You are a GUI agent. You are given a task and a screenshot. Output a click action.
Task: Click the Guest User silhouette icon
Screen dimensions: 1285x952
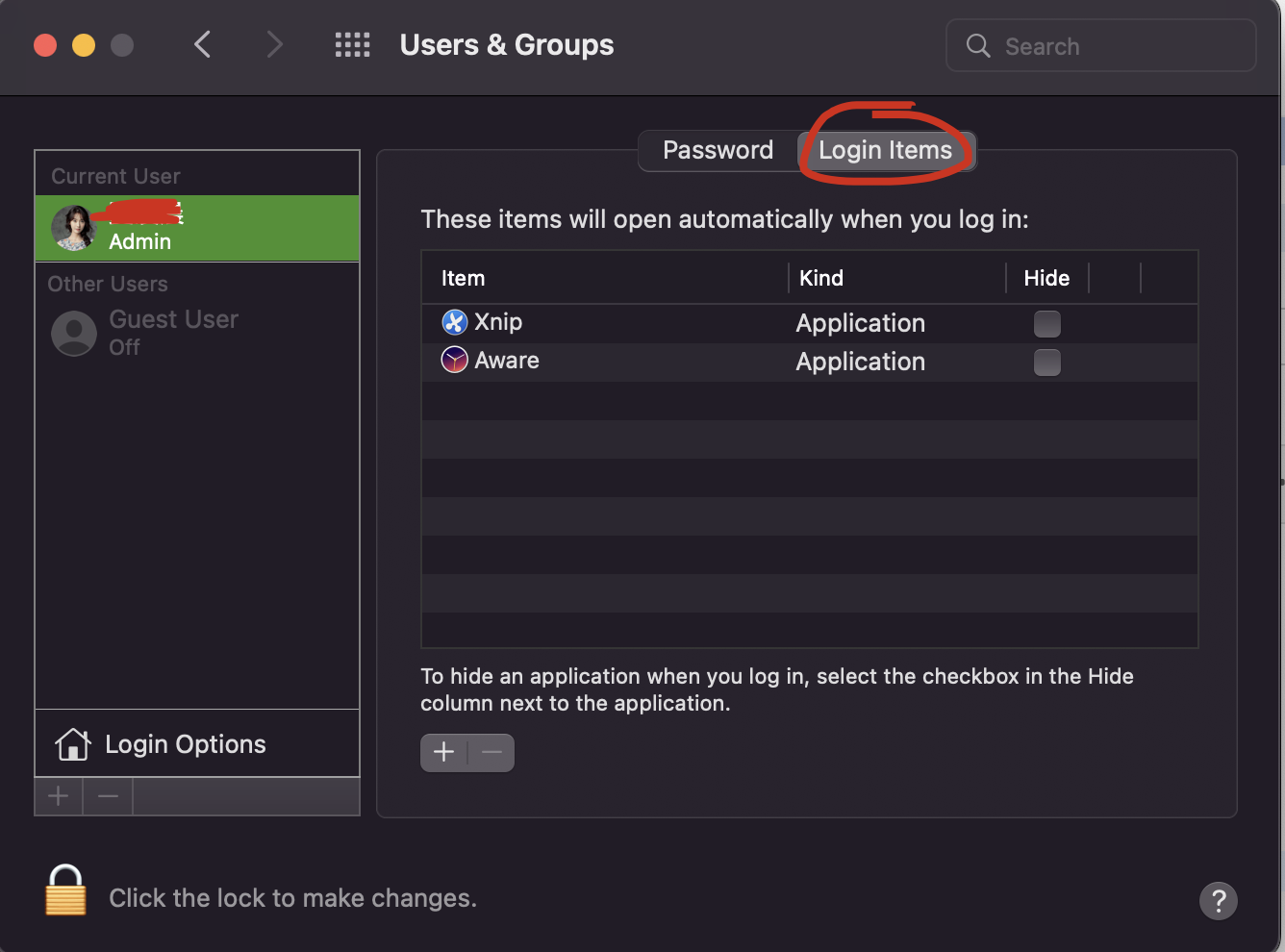tap(74, 333)
